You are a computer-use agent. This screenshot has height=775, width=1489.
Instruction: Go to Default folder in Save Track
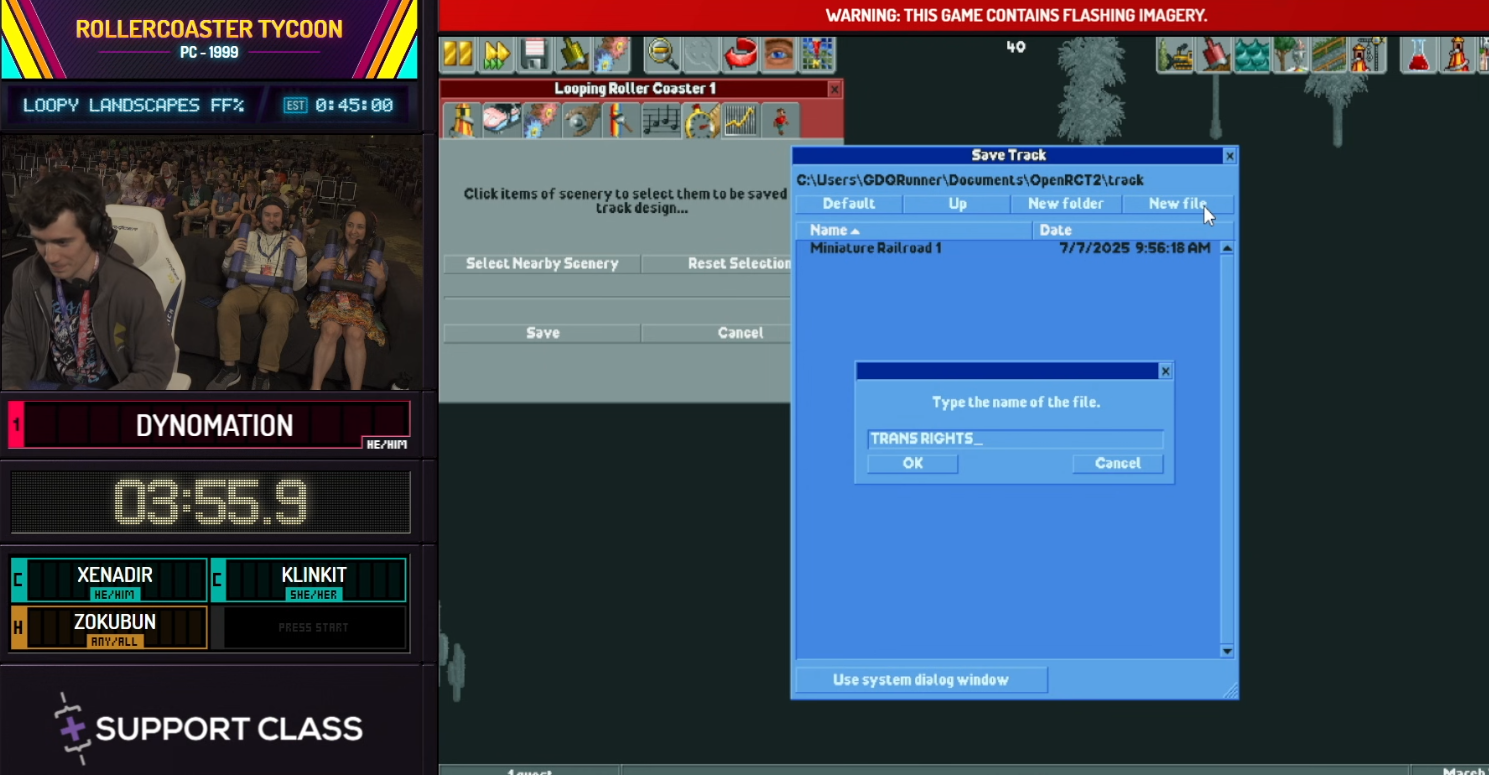click(849, 204)
